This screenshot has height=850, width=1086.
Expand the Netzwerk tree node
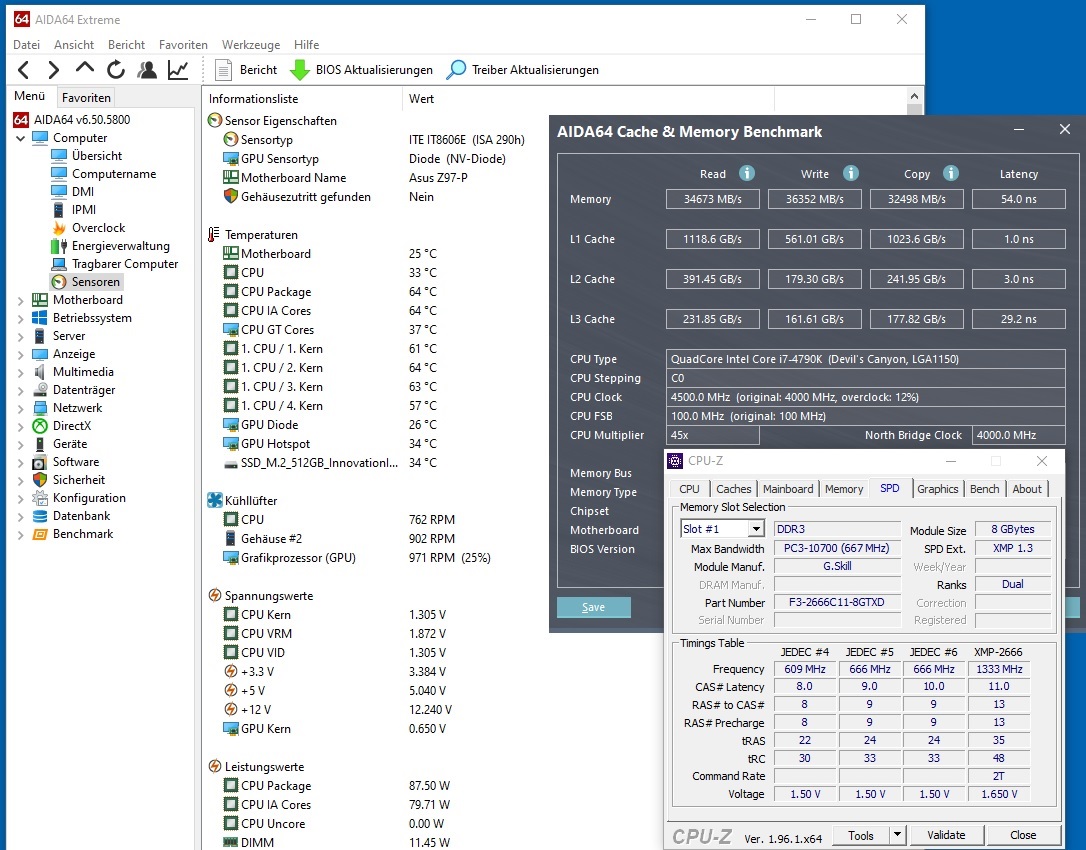click(20, 409)
